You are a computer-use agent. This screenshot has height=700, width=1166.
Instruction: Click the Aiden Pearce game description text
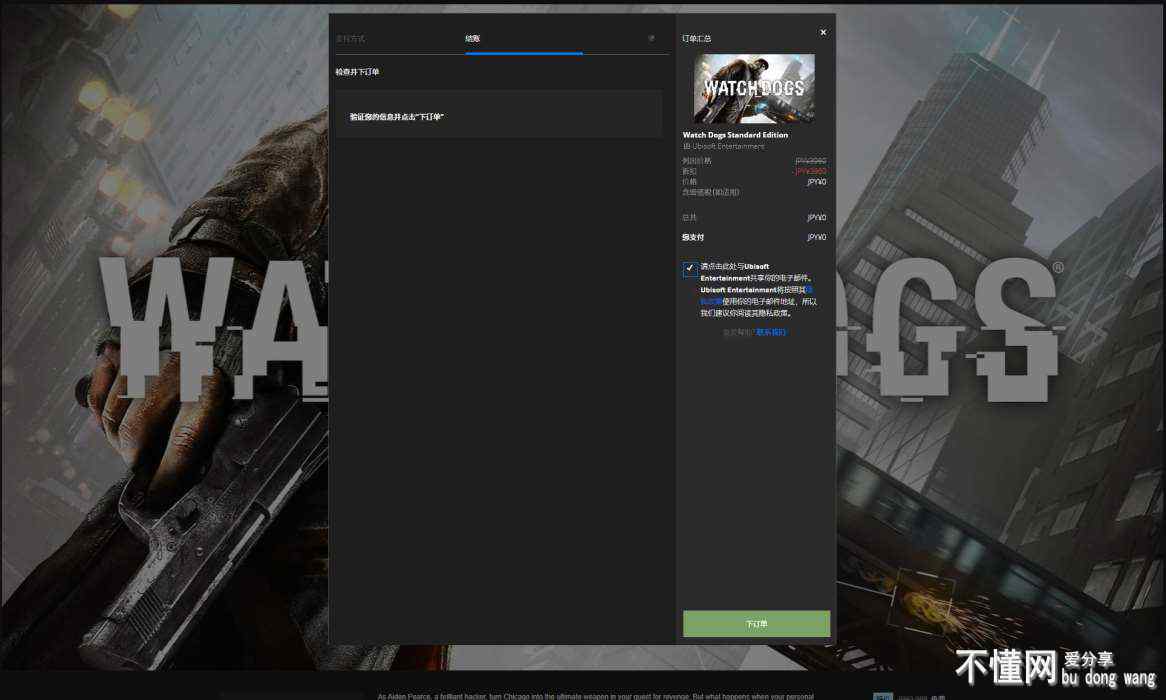pyautogui.click(x=595, y=696)
